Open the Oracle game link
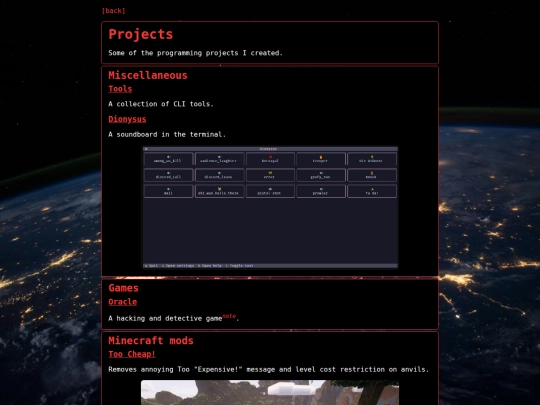The width and height of the screenshot is (540, 405). (x=123, y=302)
